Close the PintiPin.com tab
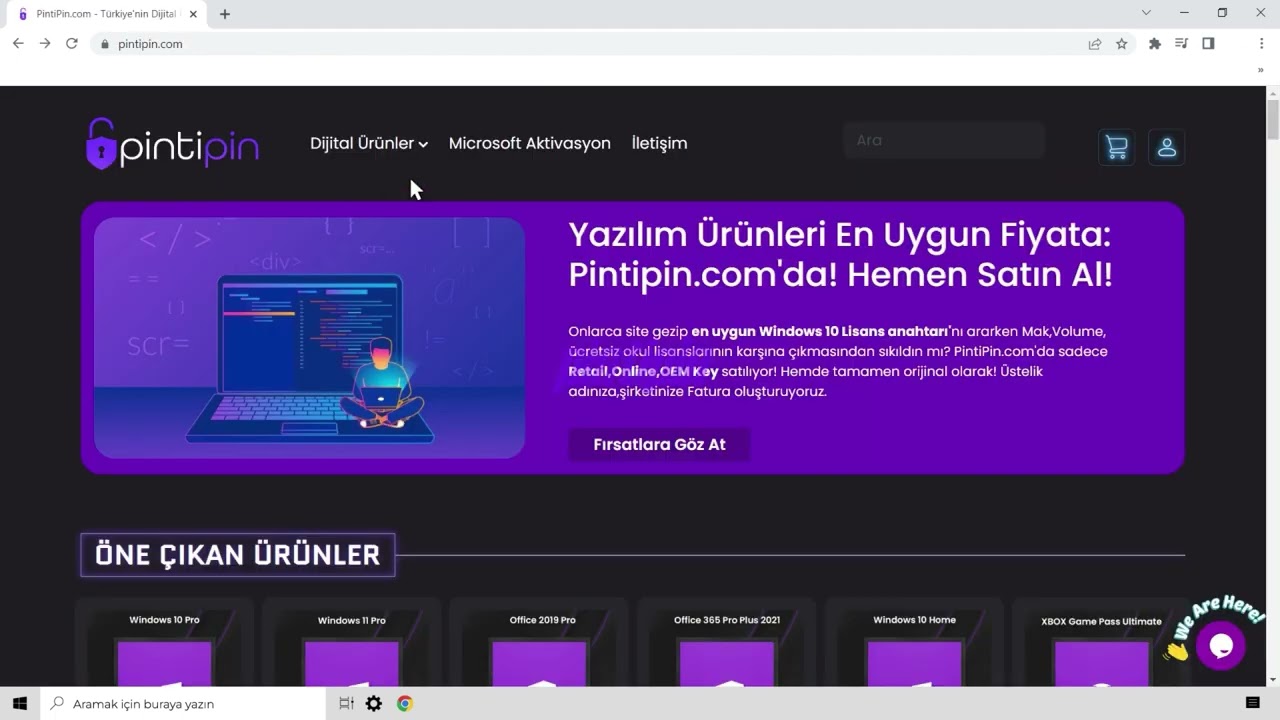 [194, 14]
